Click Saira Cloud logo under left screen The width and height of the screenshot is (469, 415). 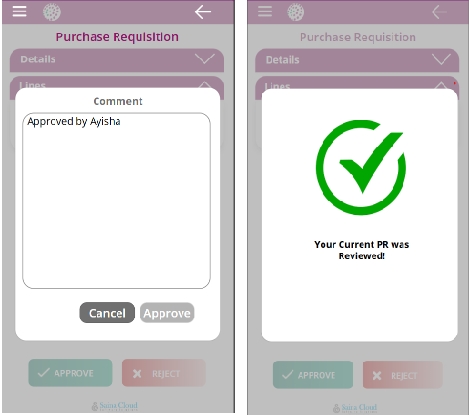coord(115,406)
